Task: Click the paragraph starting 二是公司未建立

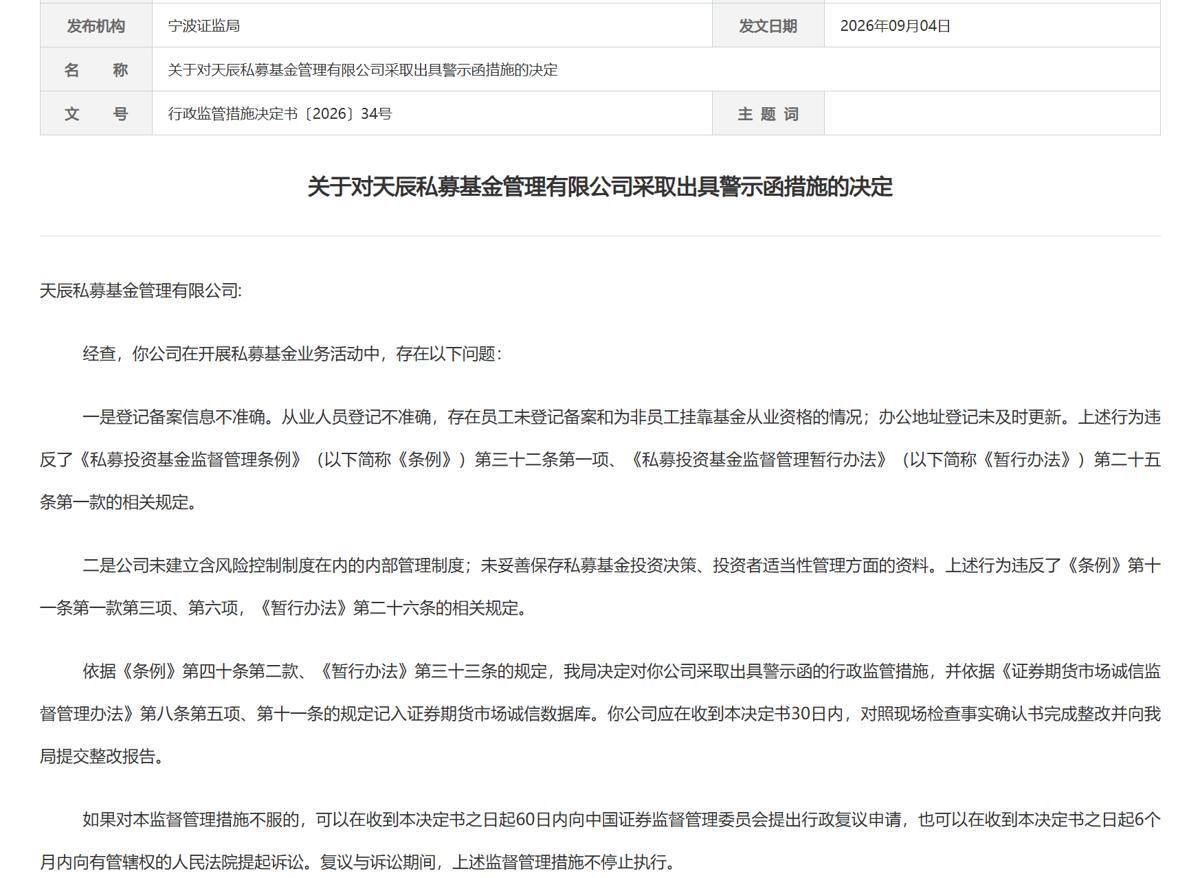Action: tap(600, 586)
